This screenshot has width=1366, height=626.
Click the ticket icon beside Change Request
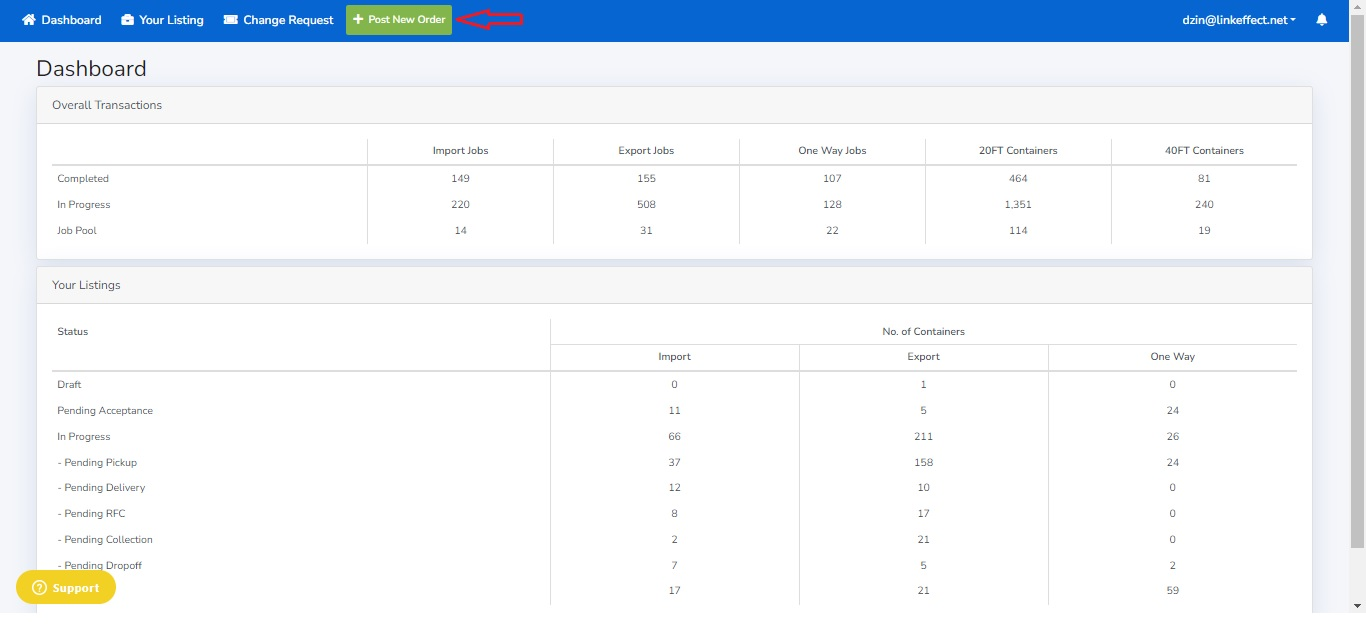tap(231, 20)
